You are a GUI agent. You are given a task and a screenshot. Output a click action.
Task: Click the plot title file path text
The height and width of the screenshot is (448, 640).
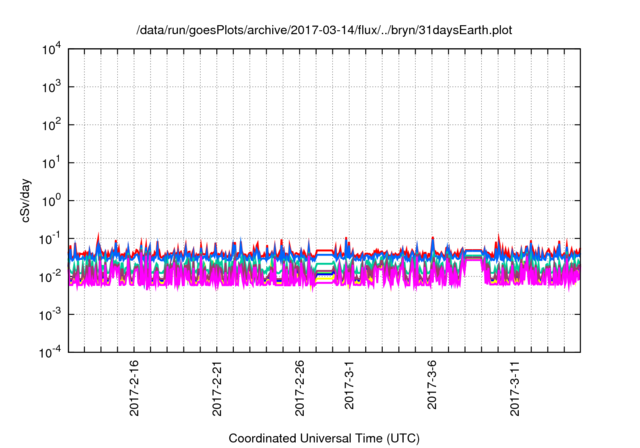pyautogui.click(x=324, y=30)
